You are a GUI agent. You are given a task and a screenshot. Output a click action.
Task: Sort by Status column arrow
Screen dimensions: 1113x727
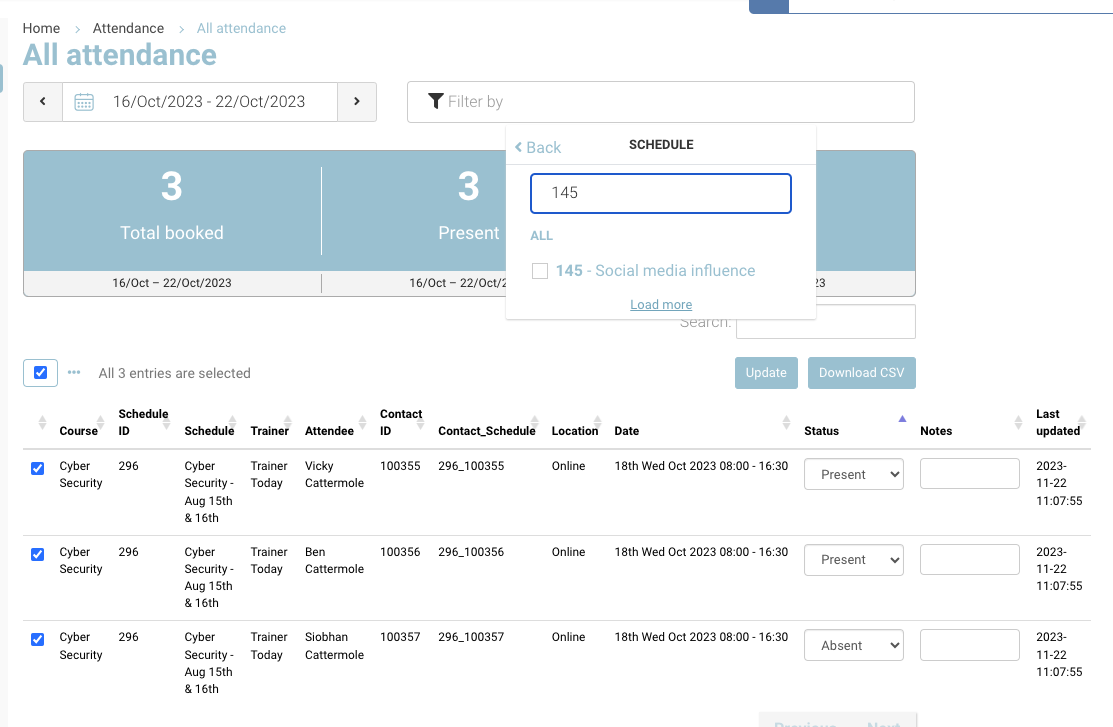click(902, 419)
